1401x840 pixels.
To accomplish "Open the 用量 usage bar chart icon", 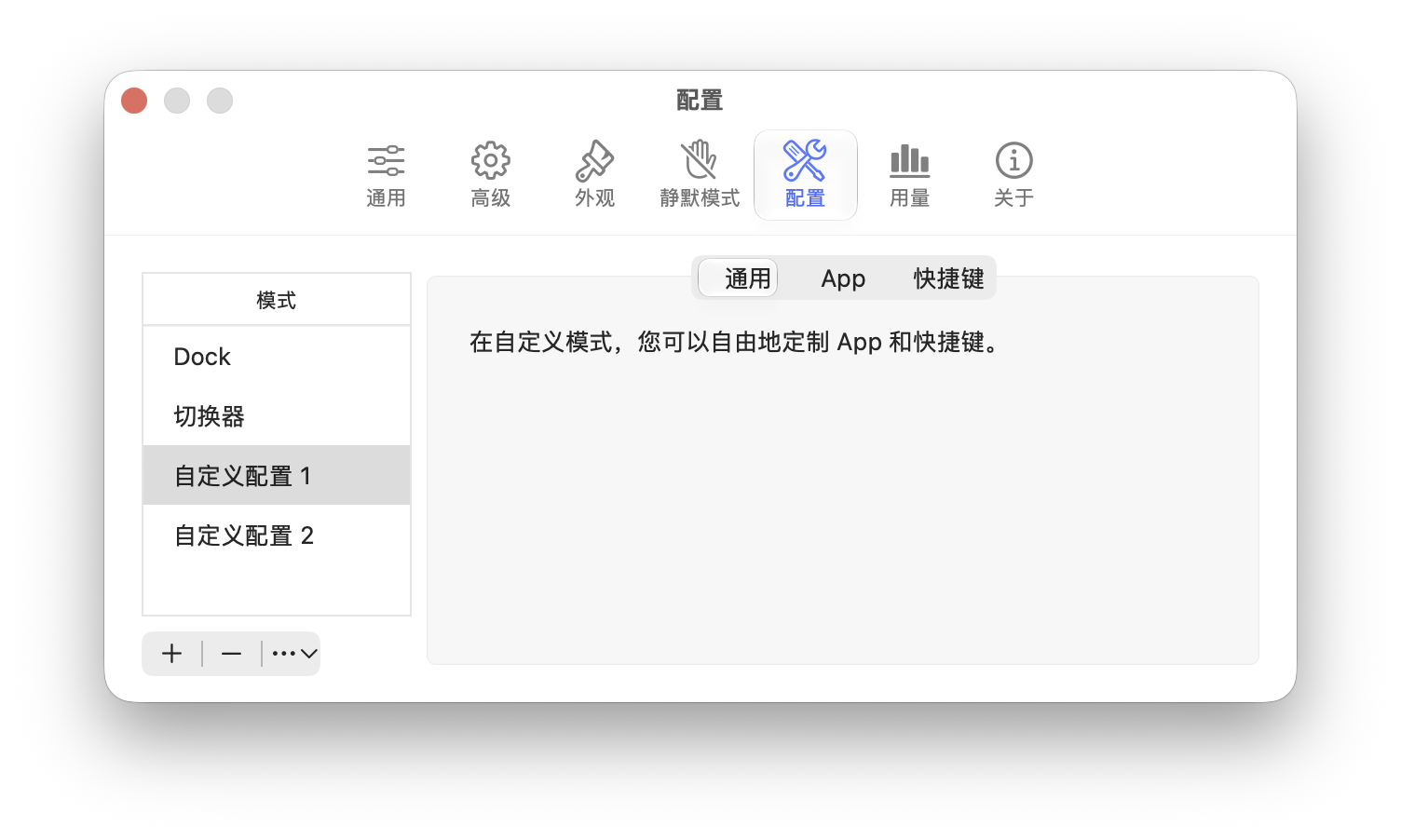I will tap(910, 175).
